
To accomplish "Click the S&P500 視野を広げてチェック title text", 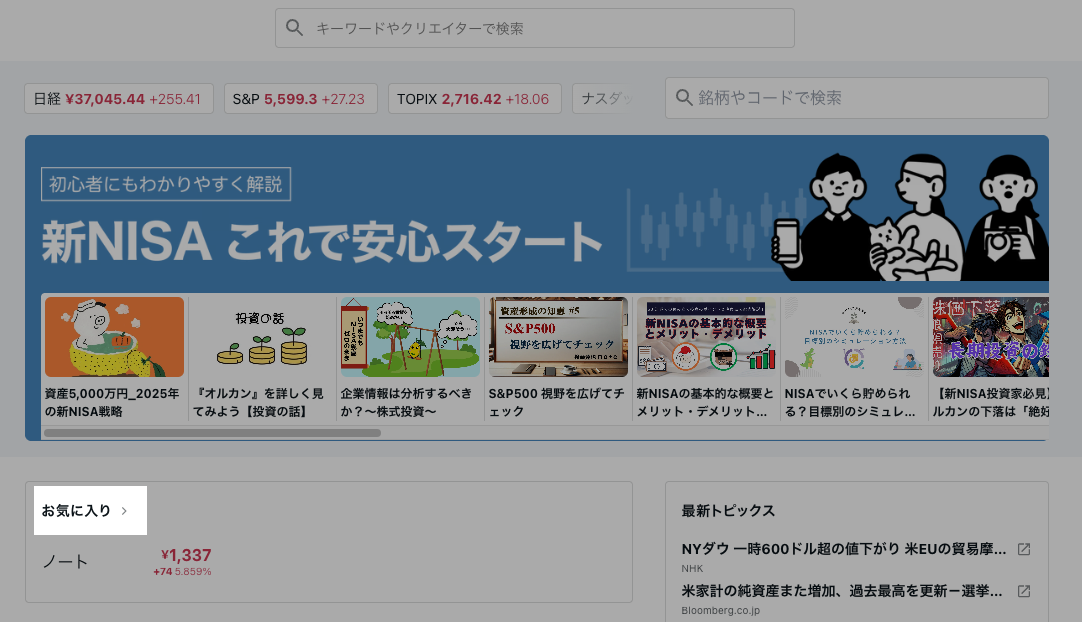I will coord(556,402).
